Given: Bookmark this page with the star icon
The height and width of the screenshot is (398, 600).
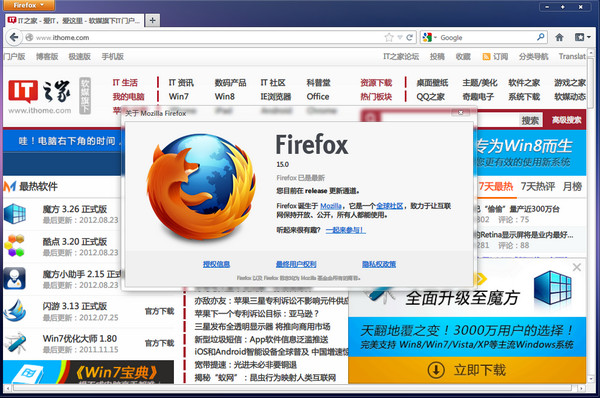Looking at the screenshot, I should pyautogui.click(x=389, y=38).
